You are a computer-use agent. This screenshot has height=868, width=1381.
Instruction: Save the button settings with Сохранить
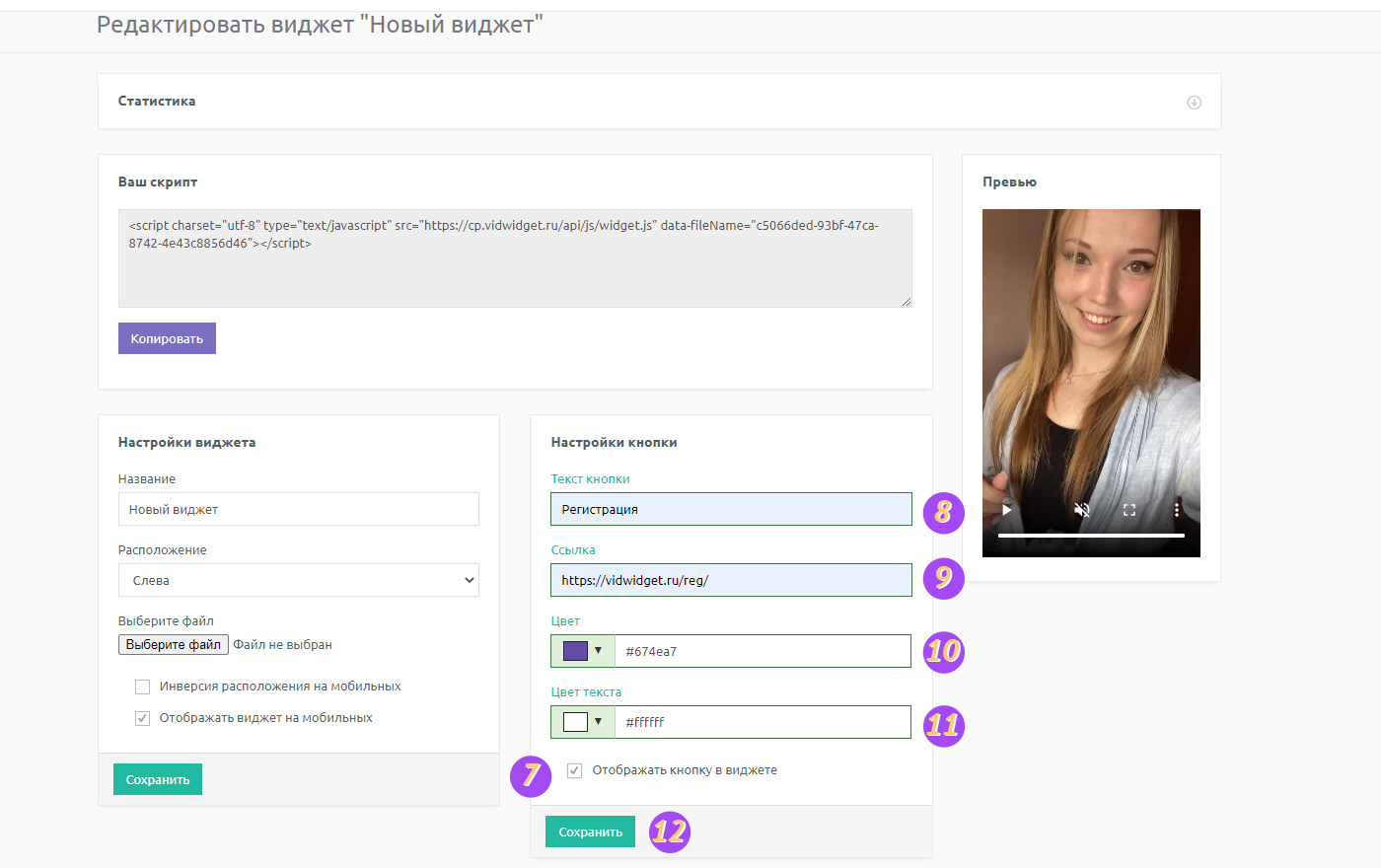tap(590, 832)
